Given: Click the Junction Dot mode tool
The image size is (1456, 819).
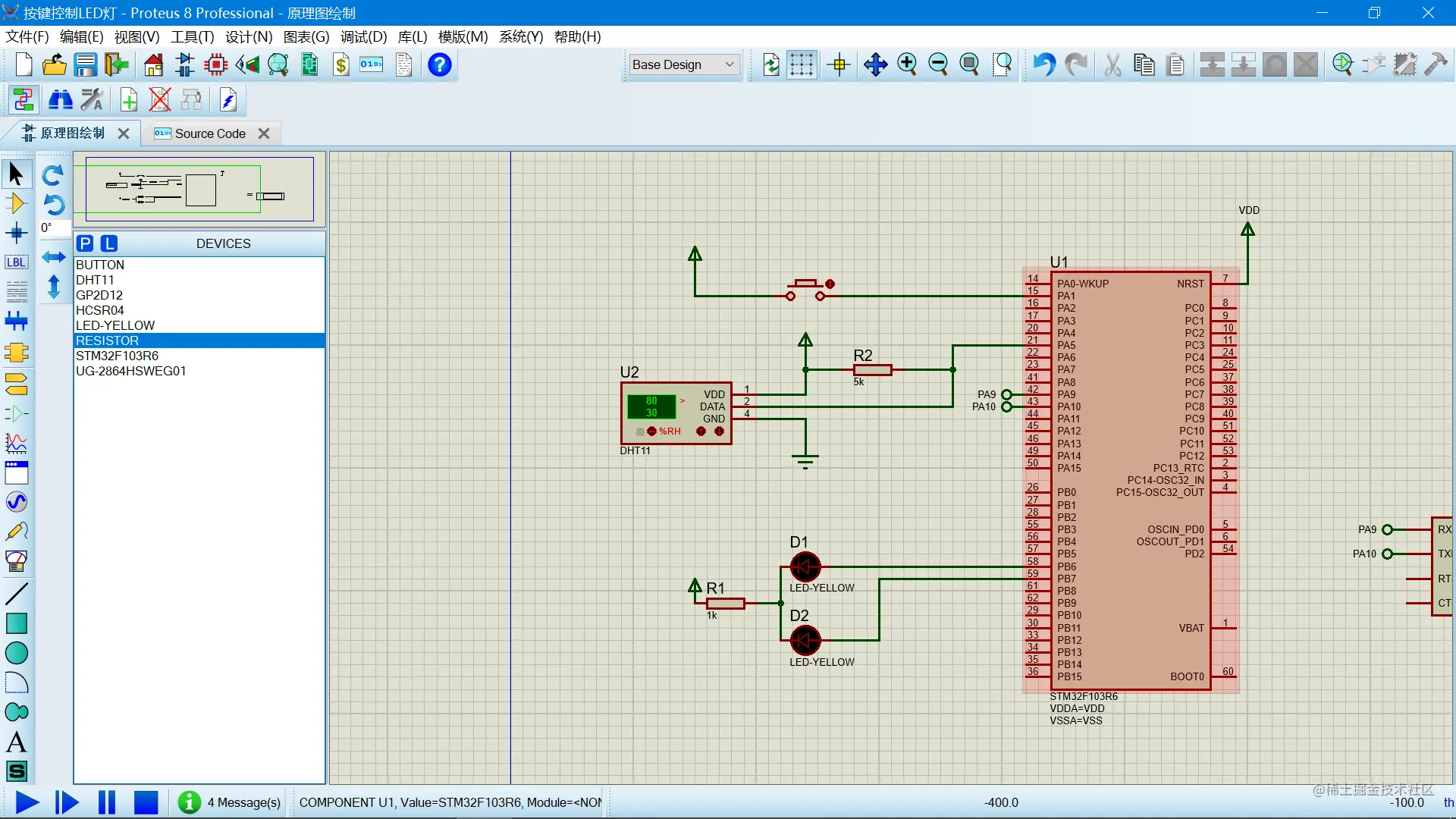Looking at the screenshot, I should 16,233.
